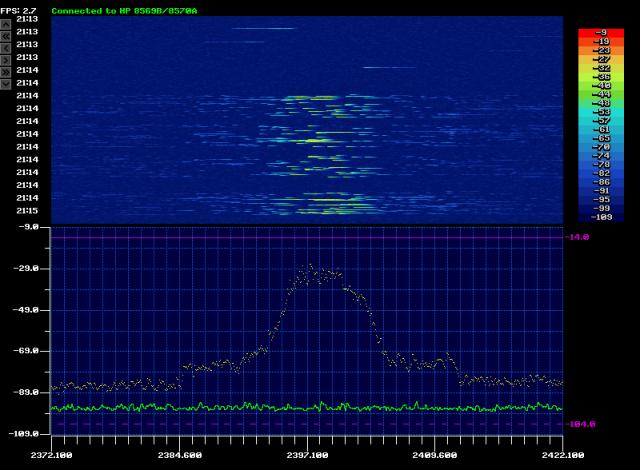Click the 21:15 waterfall timestamp
The height and width of the screenshot is (470, 640).
27,211
